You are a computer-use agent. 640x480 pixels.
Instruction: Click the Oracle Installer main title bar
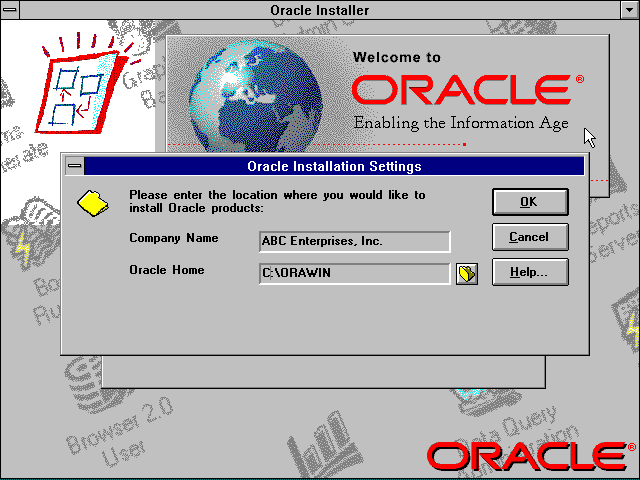tap(320, 10)
